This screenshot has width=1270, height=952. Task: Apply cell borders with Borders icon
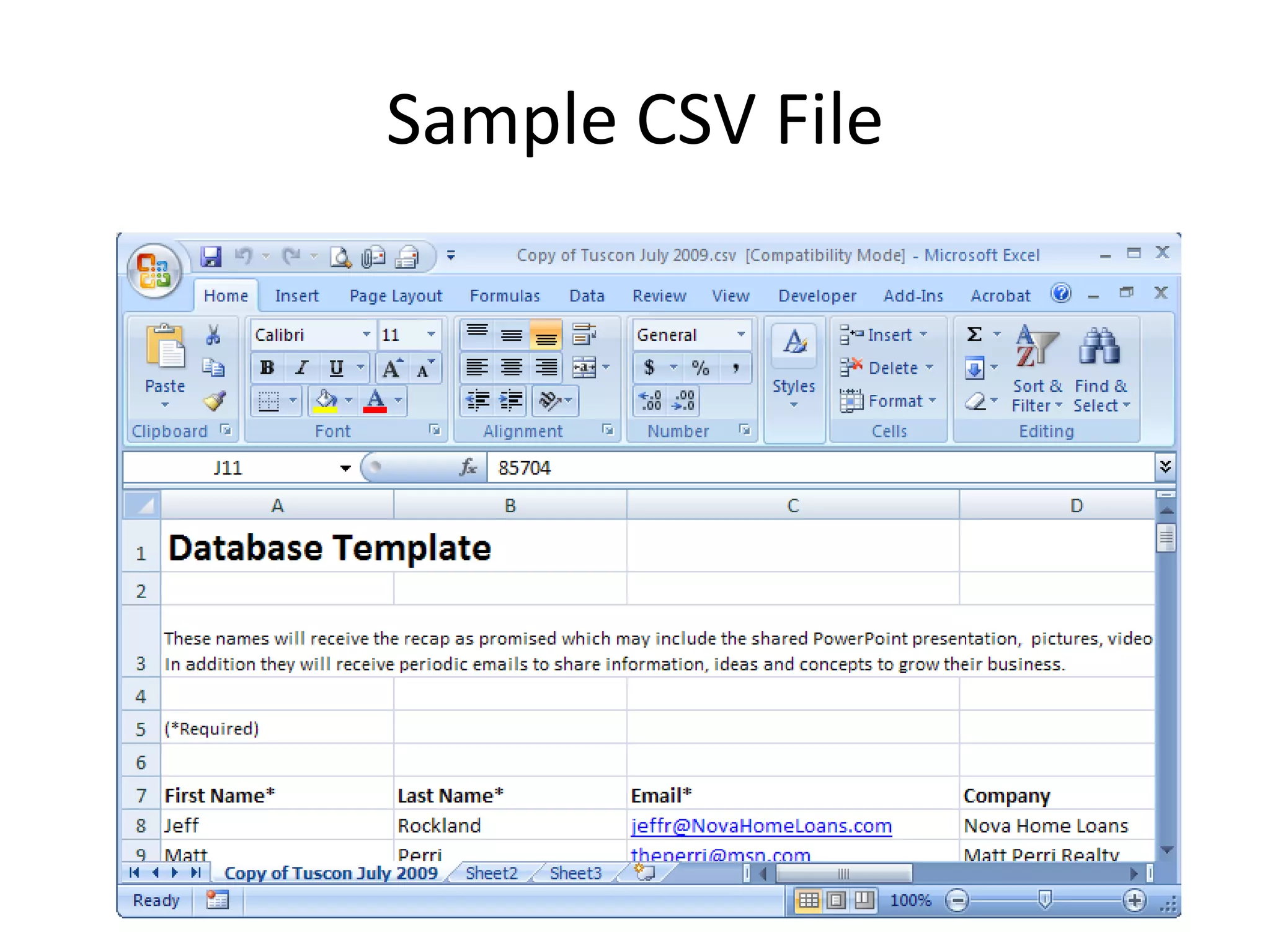(x=269, y=401)
